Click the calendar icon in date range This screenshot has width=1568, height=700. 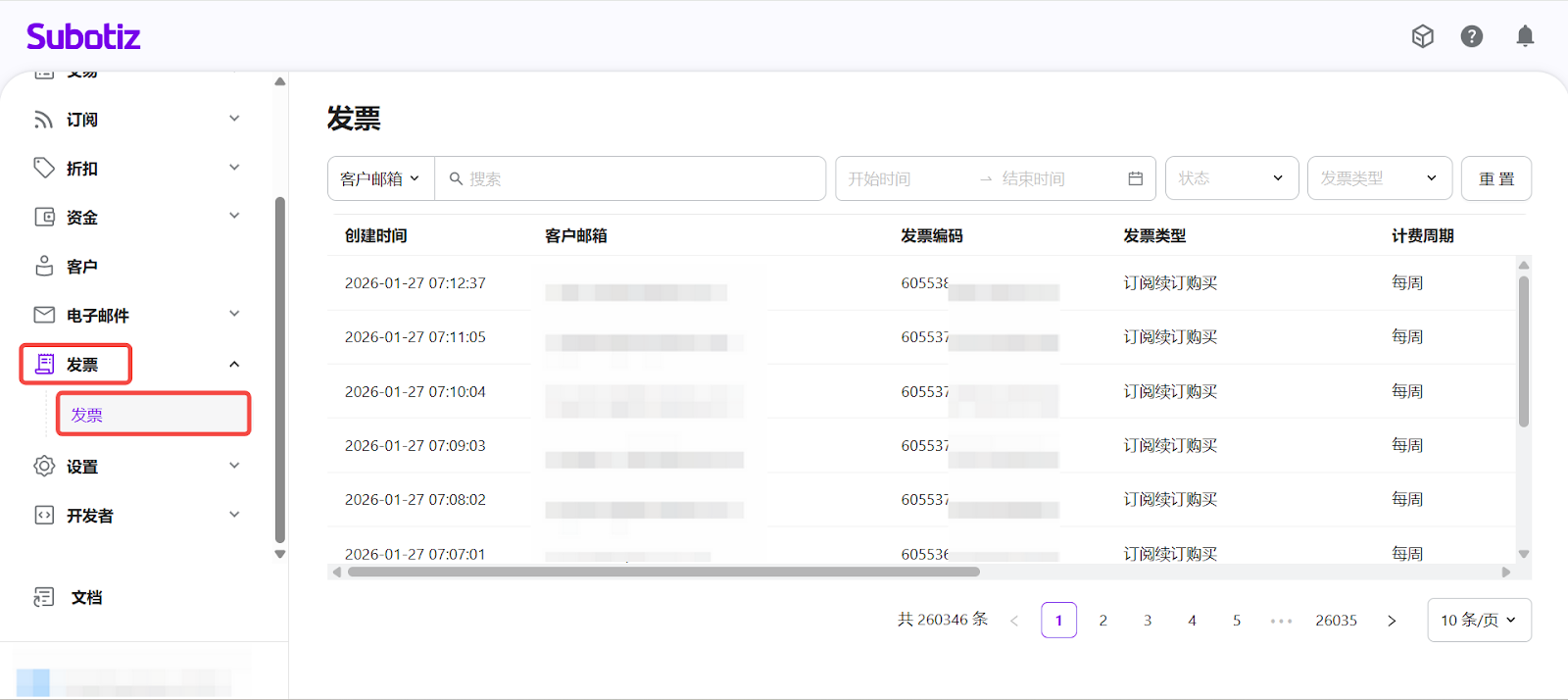tap(1135, 178)
